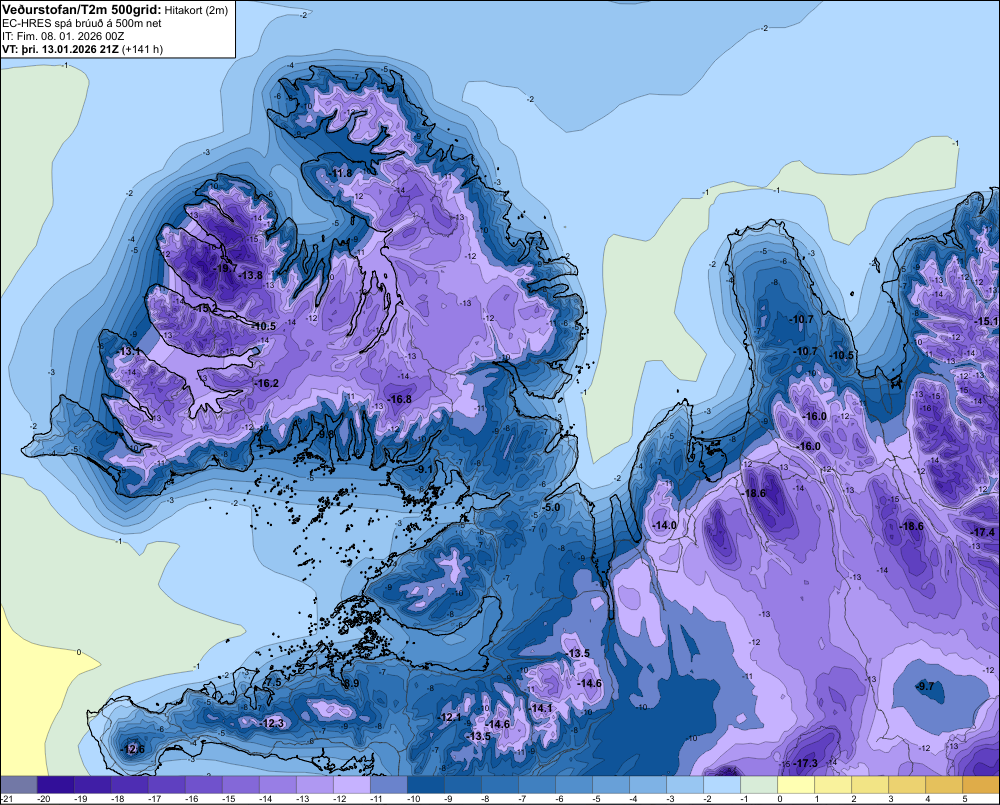Click the -16.8 temperature value
Screen dimensions: 1000x805
400,399
